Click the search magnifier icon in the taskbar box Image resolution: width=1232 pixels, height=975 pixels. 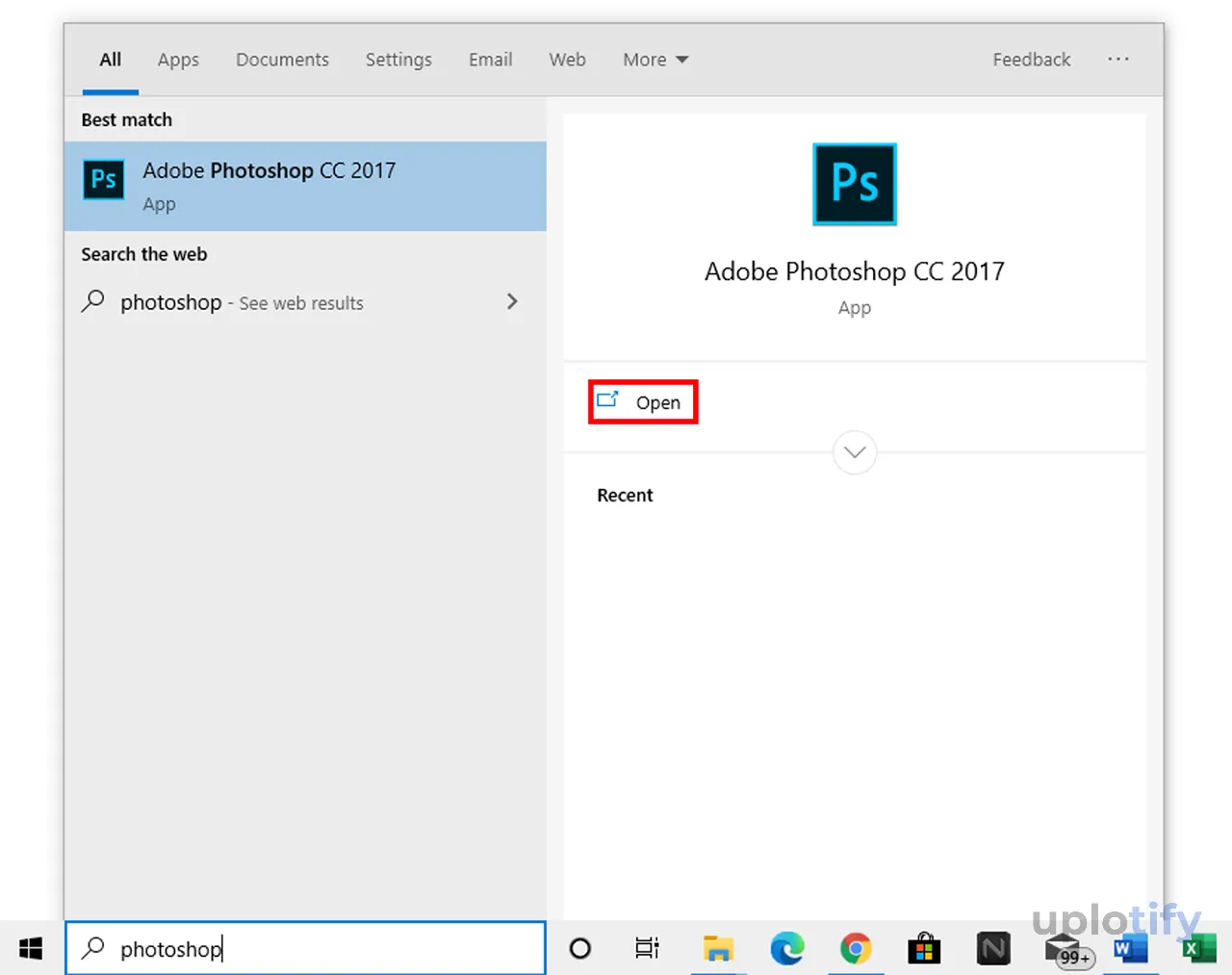[x=93, y=948]
